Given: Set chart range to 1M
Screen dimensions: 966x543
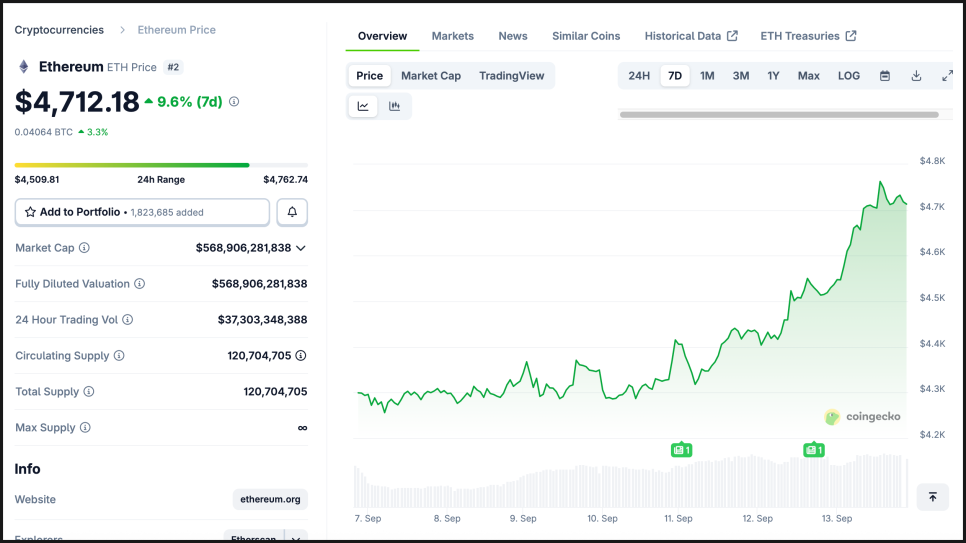Looking at the screenshot, I should pyautogui.click(x=707, y=76).
